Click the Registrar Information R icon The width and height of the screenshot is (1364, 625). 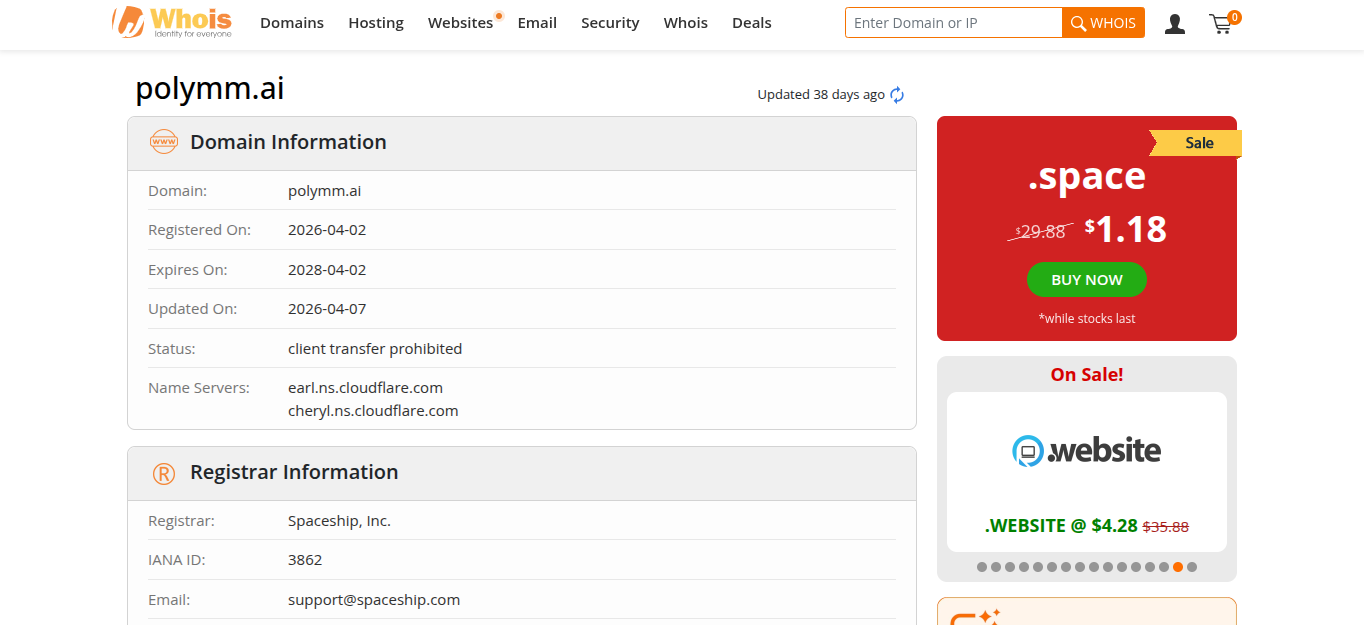[x=164, y=473]
